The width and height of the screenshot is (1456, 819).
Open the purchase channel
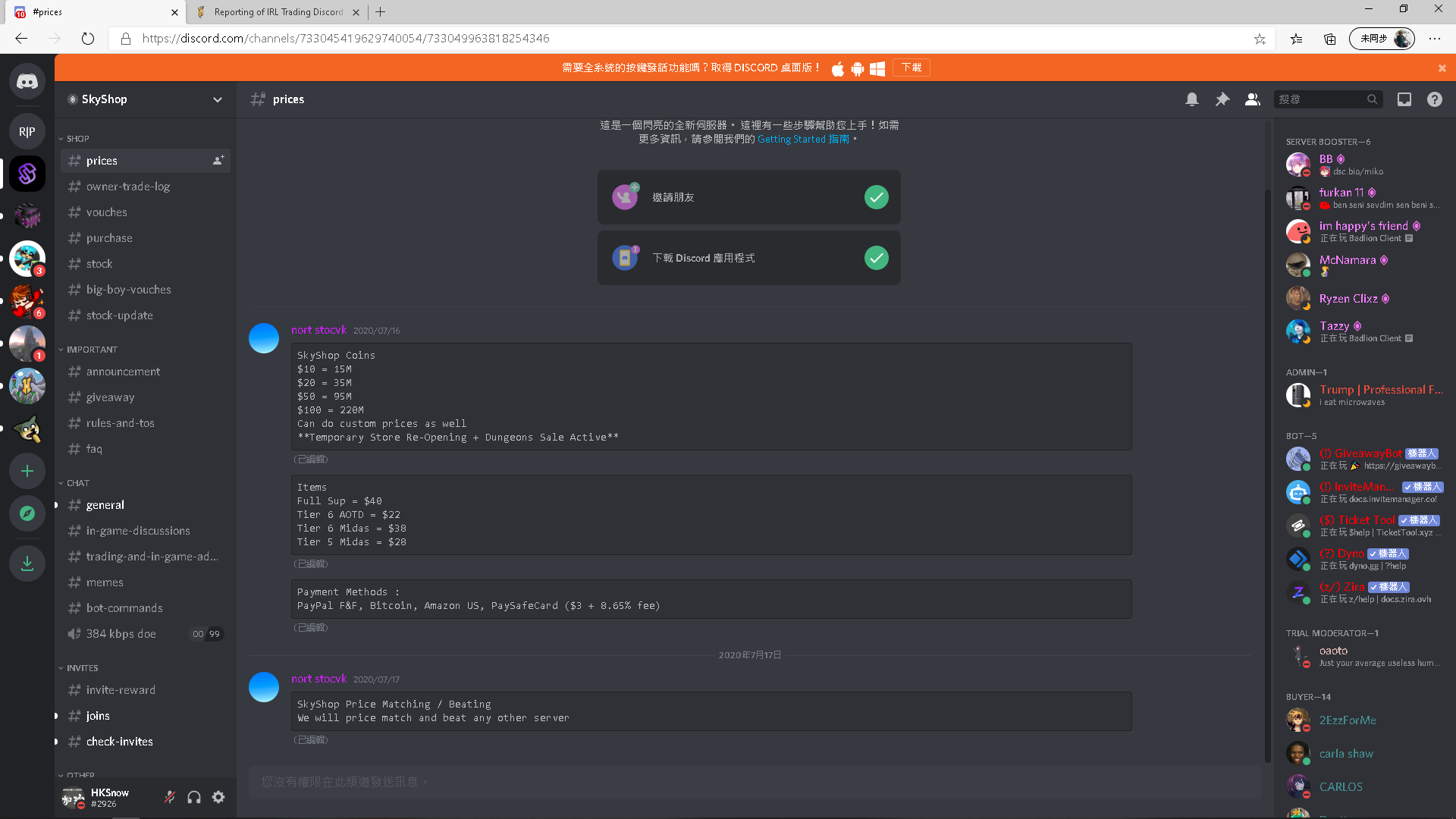click(146, 238)
